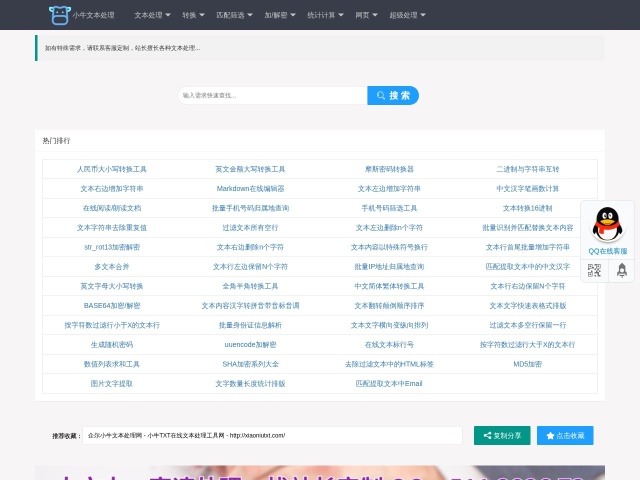Open 文本左边增加字符串
The width and height of the screenshot is (640, 480).
(389, 189)
